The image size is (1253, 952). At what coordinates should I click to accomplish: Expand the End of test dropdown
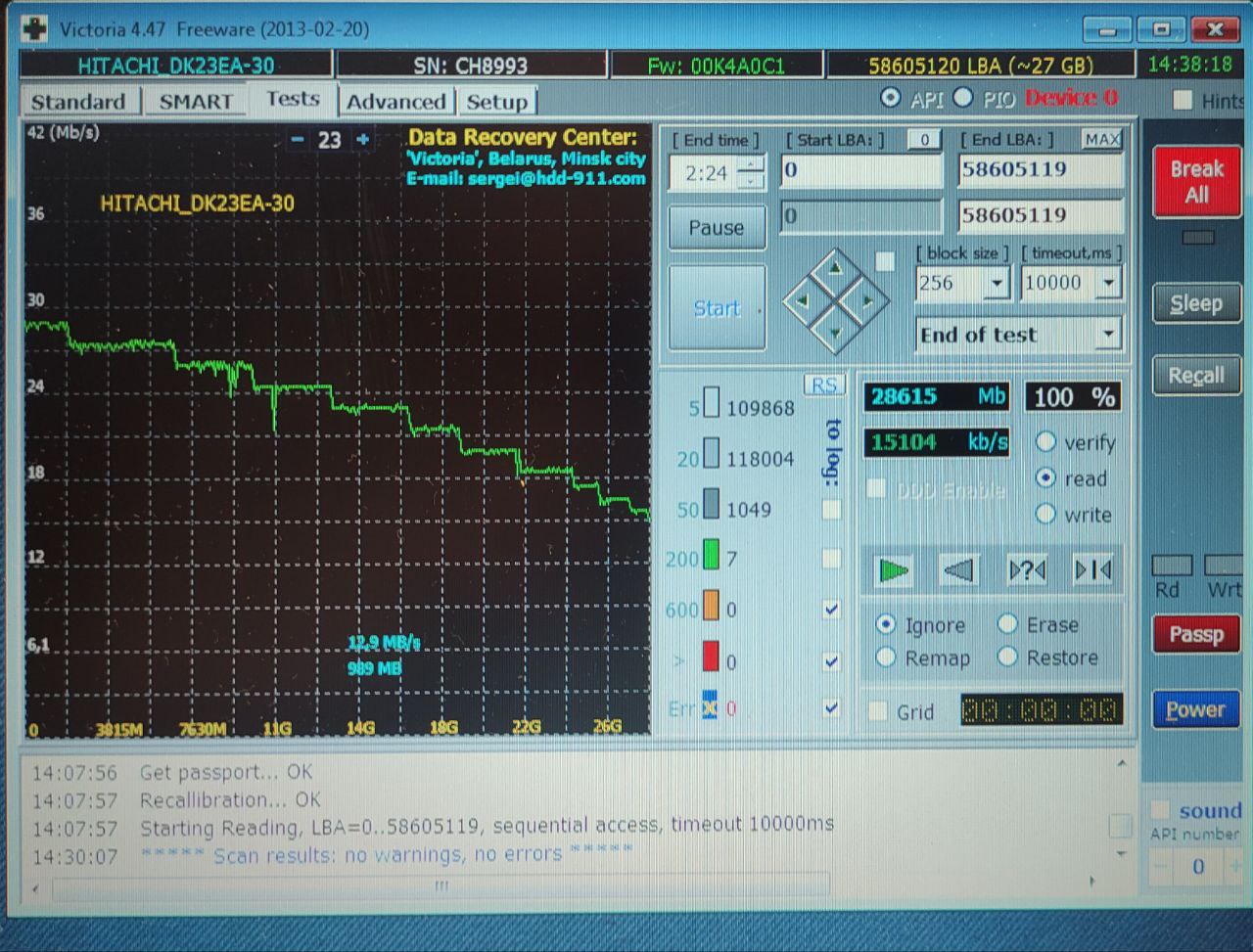coord(1108,334)
